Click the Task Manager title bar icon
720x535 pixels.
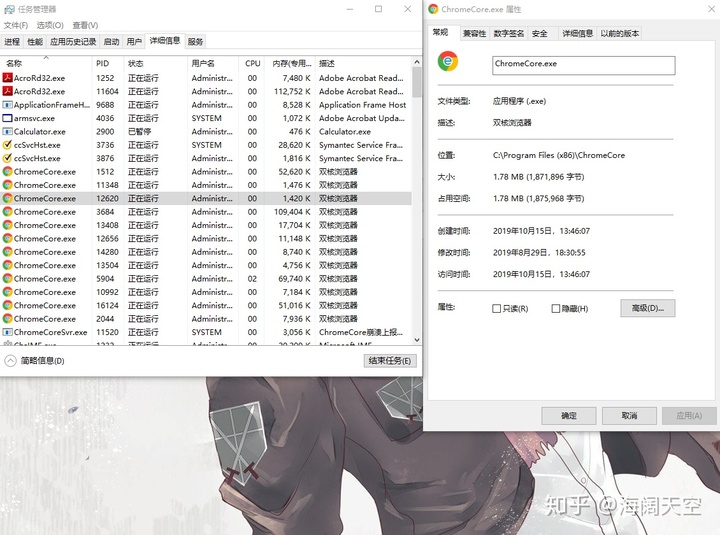9,9
